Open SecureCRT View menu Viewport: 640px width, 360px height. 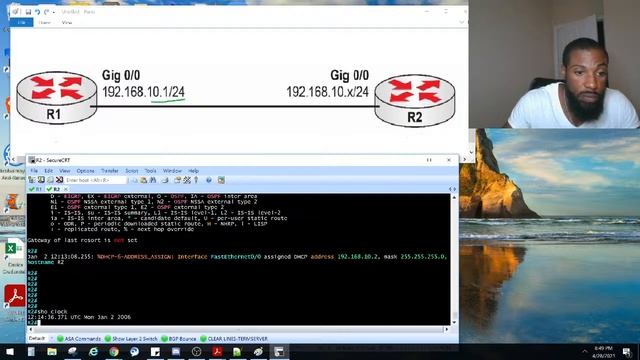pos(64,171)
